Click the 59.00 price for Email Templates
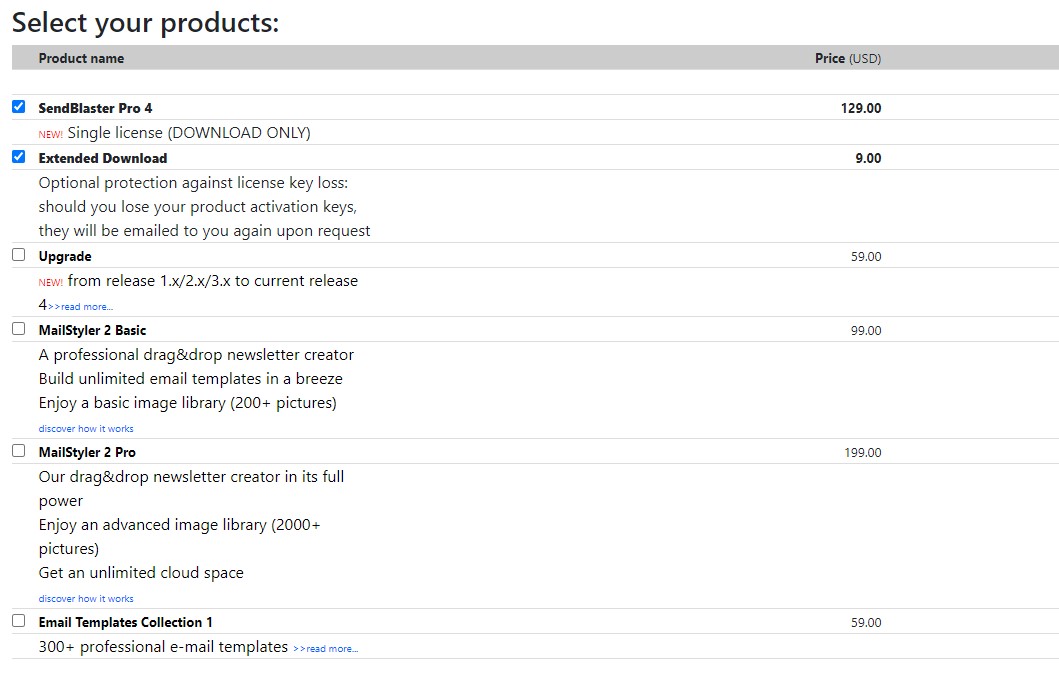This screenshot has width=1059, height=674. (x=867, y=623)
